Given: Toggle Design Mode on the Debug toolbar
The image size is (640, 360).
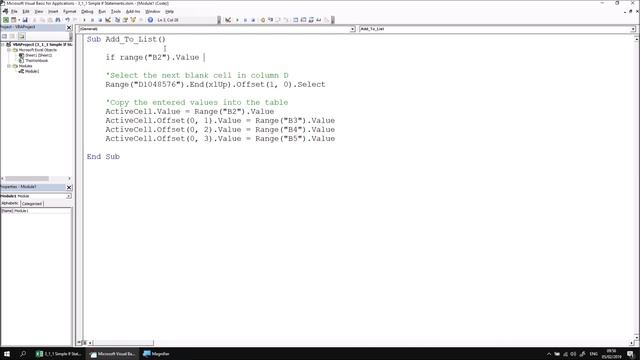Looking at the screenshot, I should (228, 20).
